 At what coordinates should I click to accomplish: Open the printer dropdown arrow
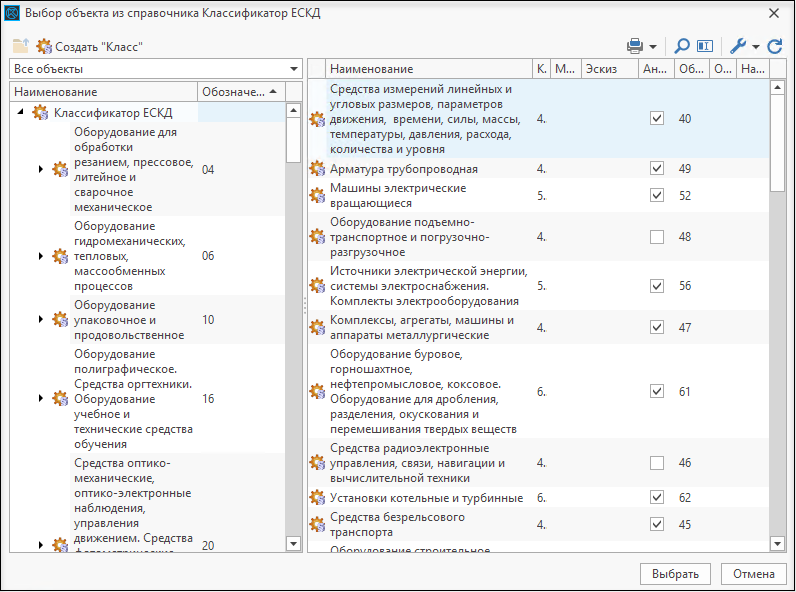pos(653,47)
